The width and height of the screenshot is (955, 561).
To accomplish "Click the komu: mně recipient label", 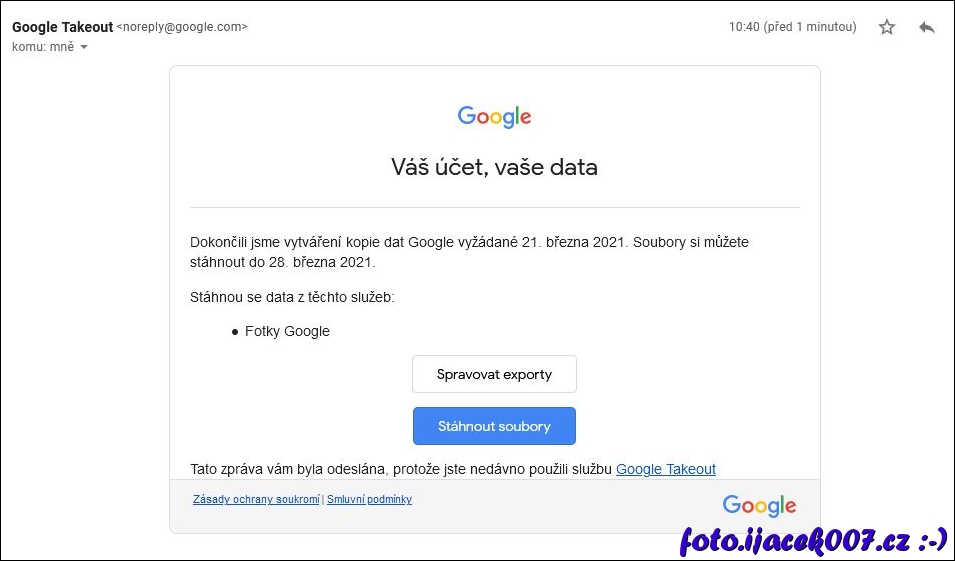I will click(x=42, y=47).
